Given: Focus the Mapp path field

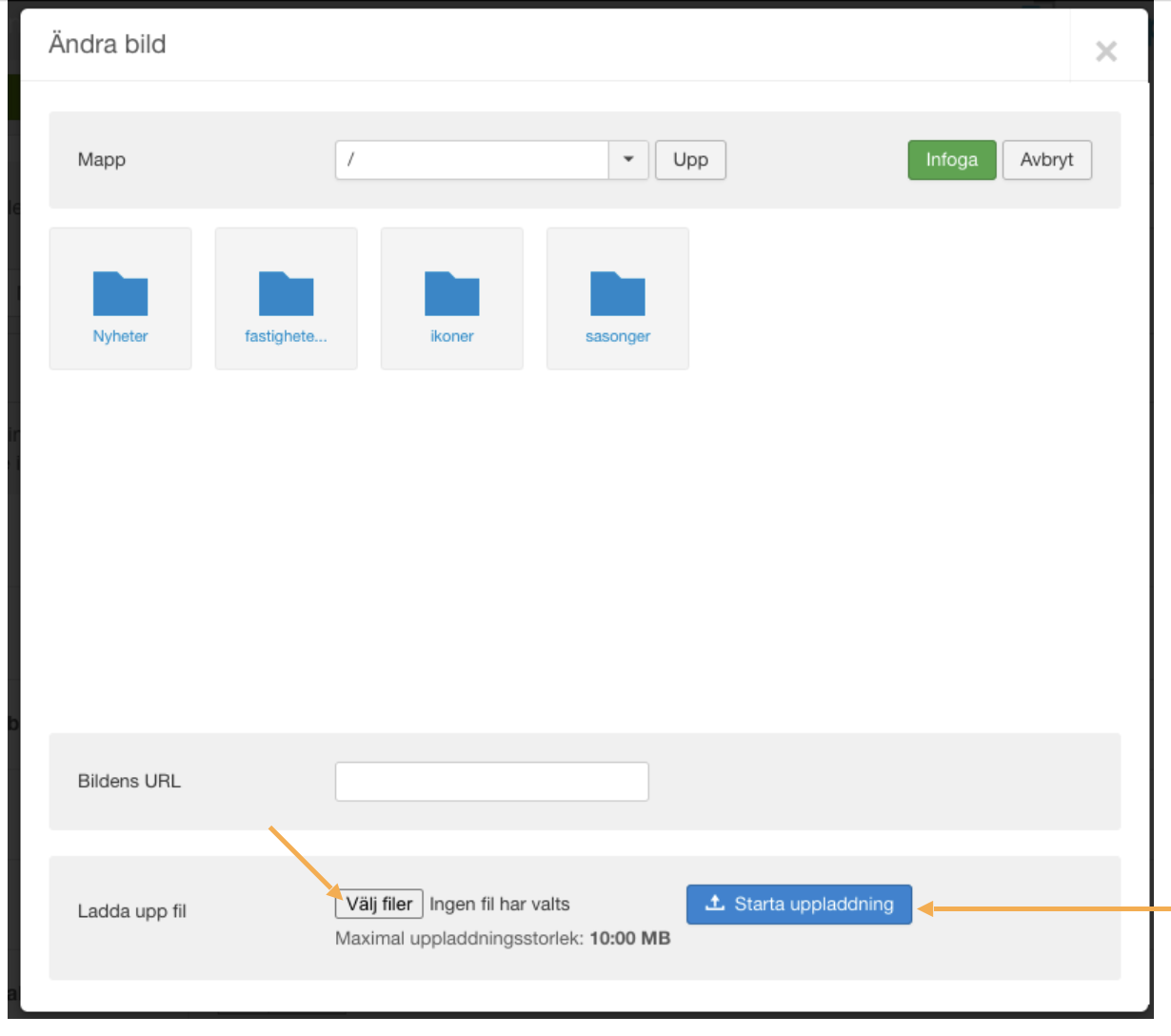Looking at the screenshot, I should pos(472,160).
